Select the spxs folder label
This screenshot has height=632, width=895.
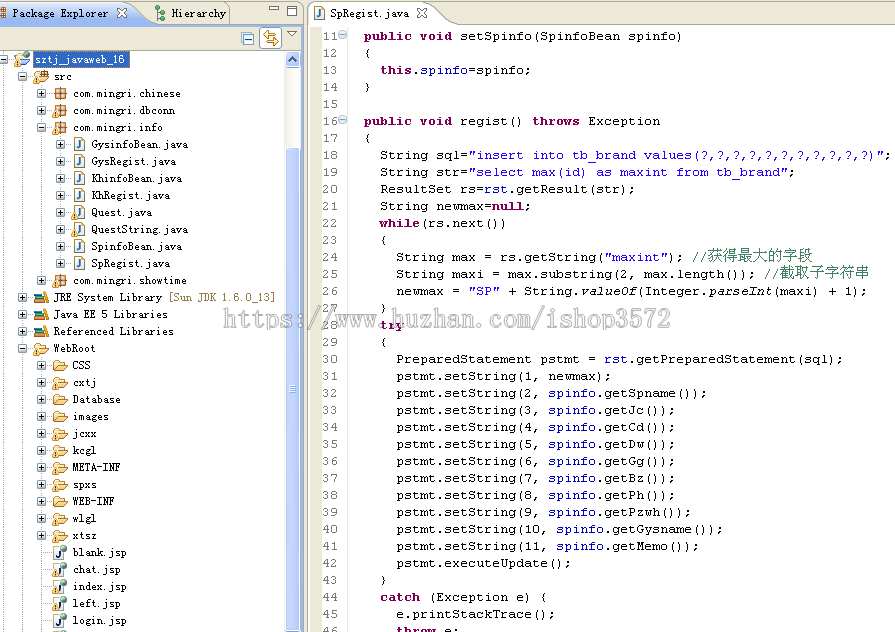click(84, 485)
